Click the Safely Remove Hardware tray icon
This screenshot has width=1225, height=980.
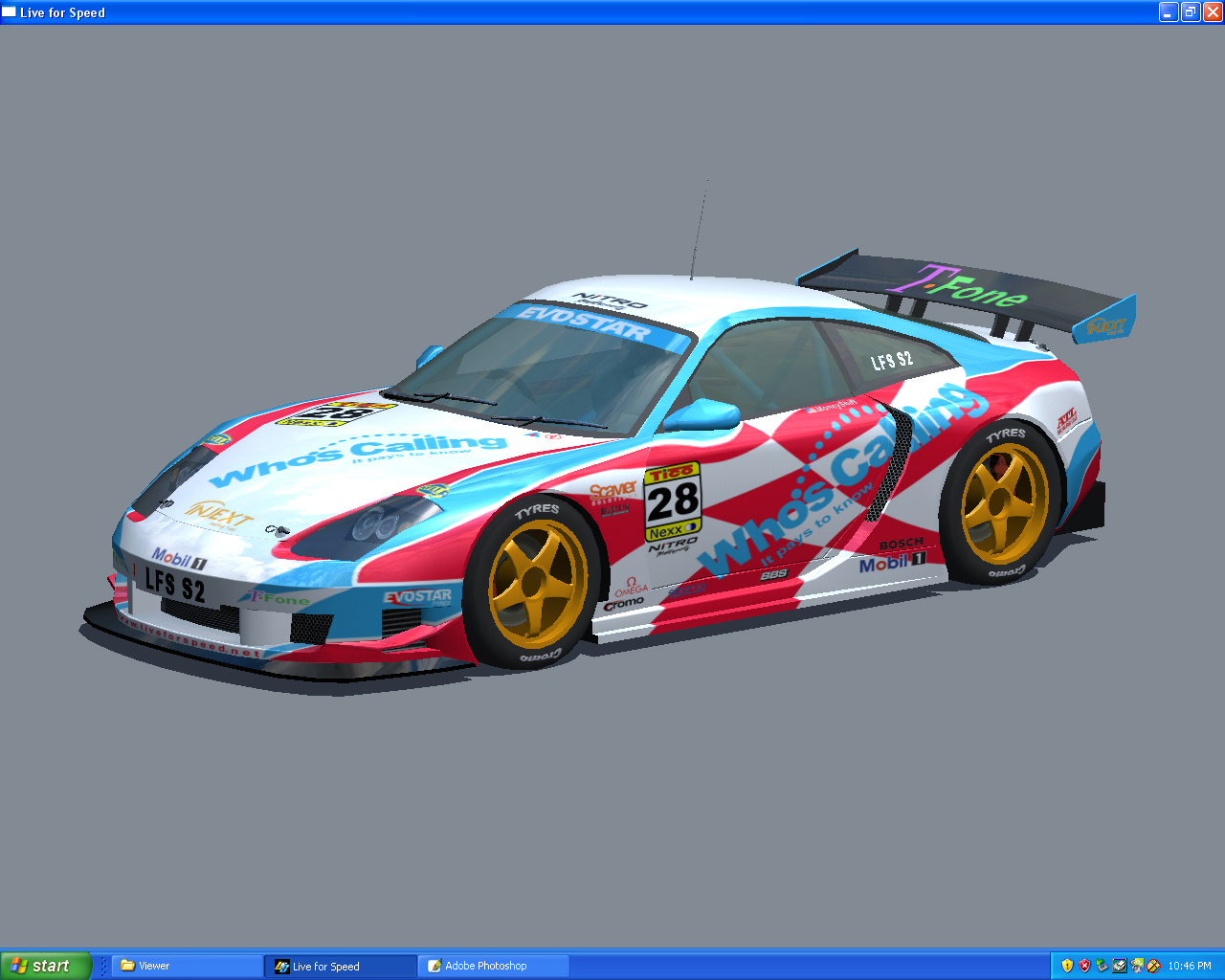point(1102,966)
